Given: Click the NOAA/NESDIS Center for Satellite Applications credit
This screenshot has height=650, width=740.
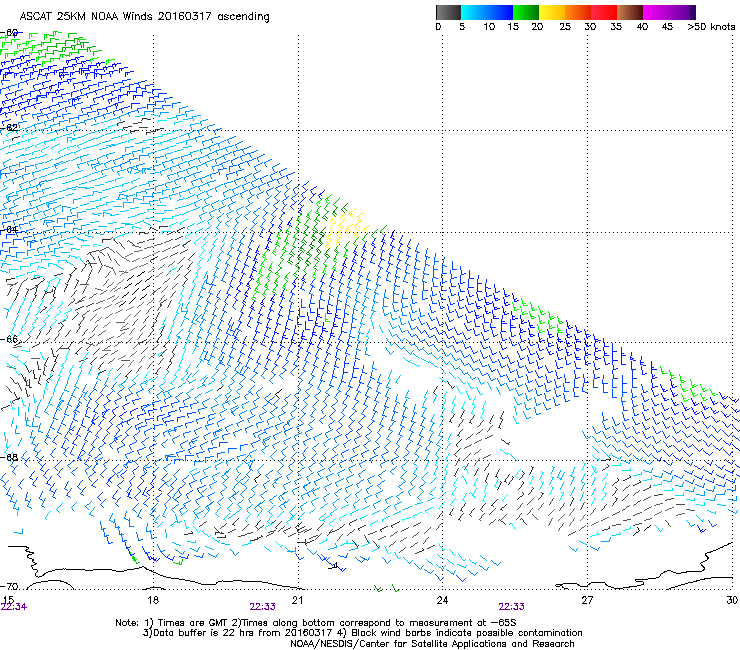Looking at the screenshot, I should pyautogui.click(x=432, y=644).
